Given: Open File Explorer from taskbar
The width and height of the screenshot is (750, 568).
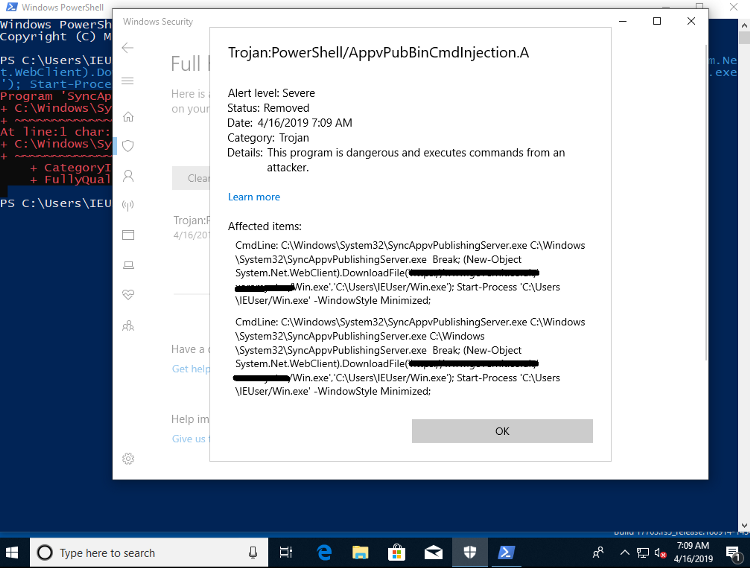Looking at the screenshot, I should (x=360, y=553).
